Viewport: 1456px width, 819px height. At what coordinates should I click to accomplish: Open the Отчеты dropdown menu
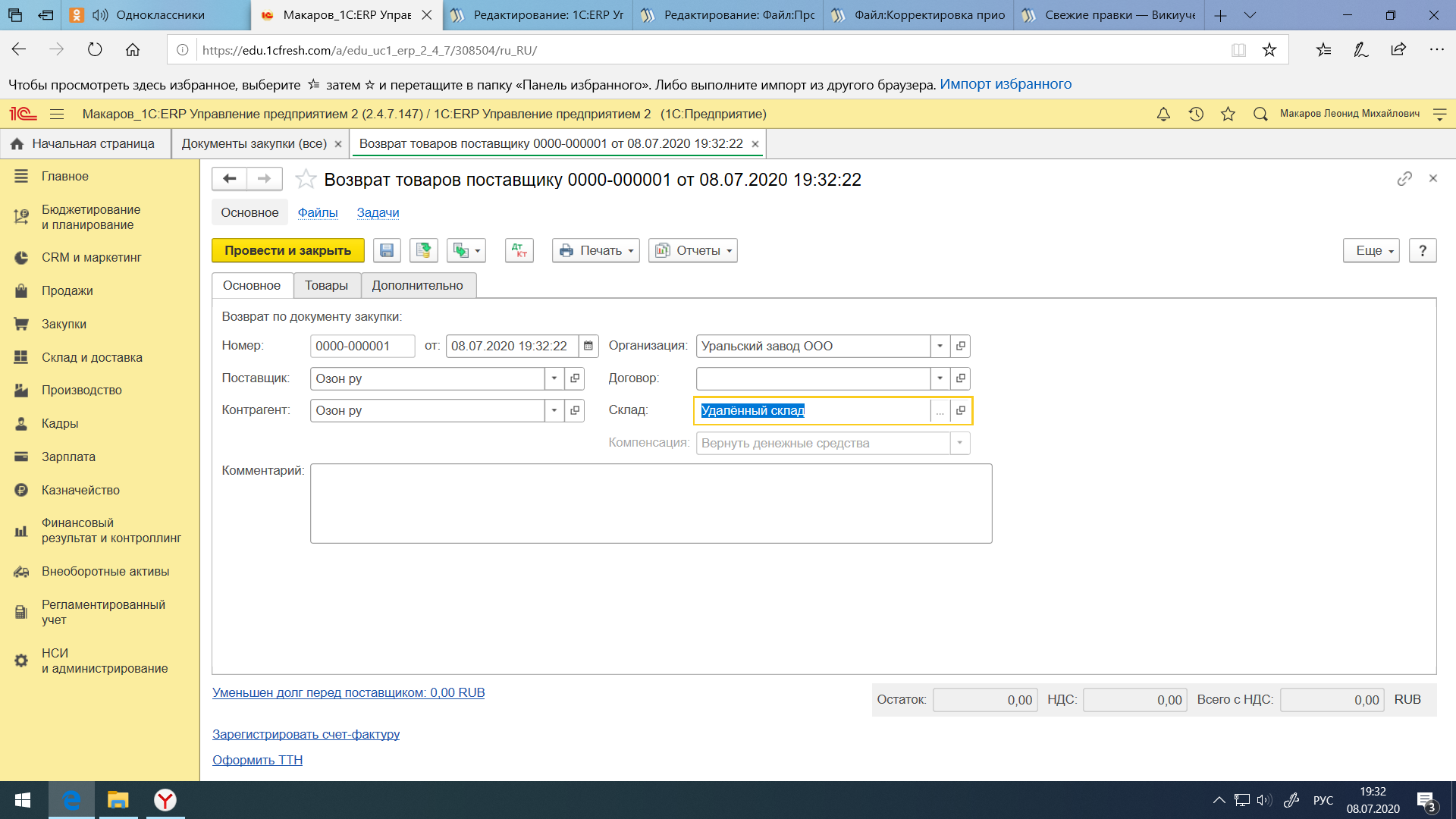[693, 250]
